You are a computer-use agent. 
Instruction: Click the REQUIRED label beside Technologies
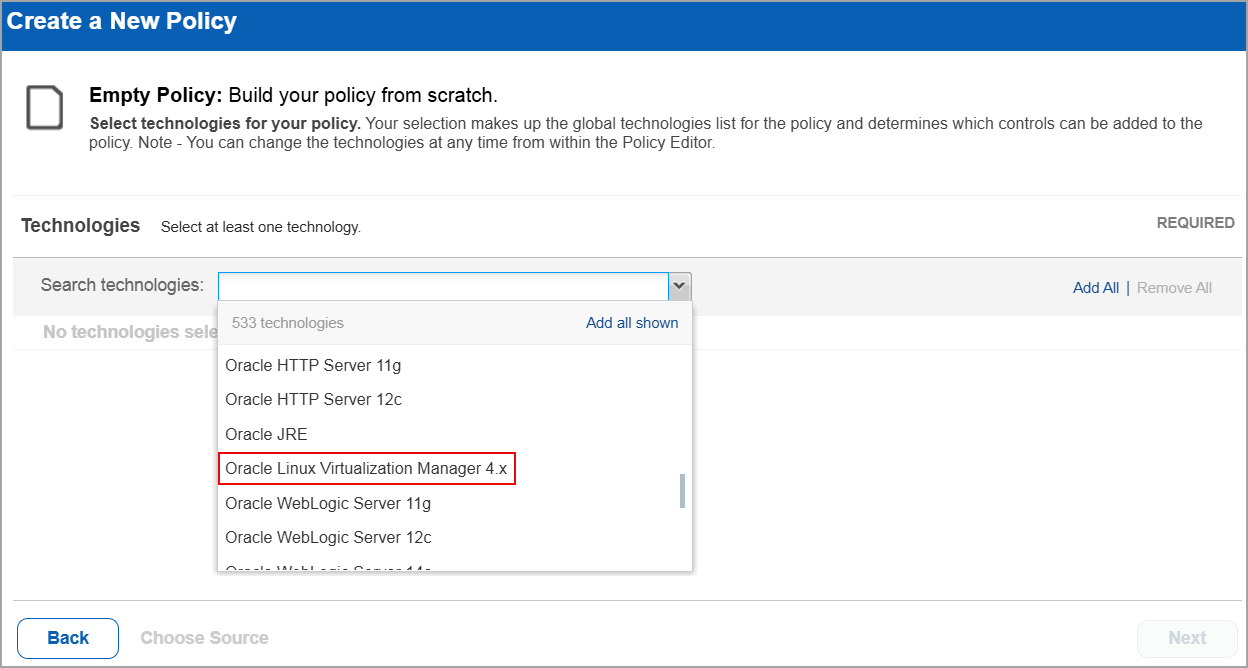pyautogui.click(x=1195, y=223)
